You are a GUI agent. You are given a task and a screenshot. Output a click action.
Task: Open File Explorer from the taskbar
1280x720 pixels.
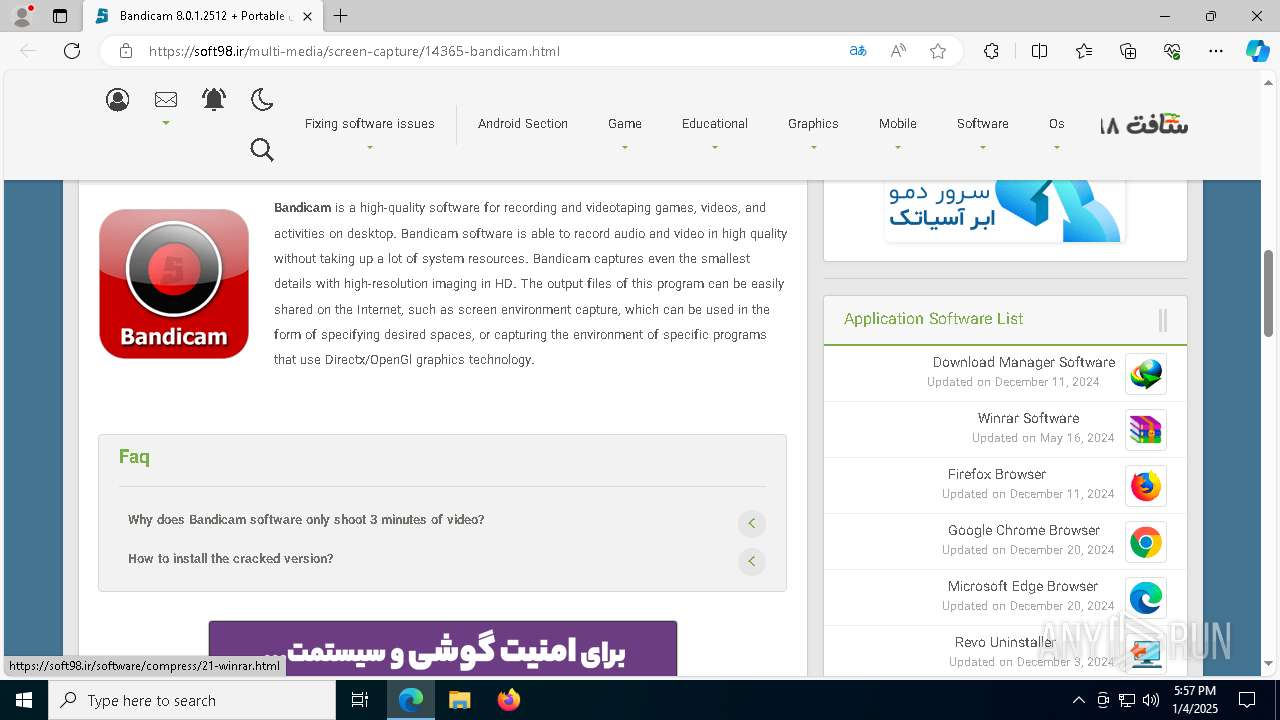[460, 700]
